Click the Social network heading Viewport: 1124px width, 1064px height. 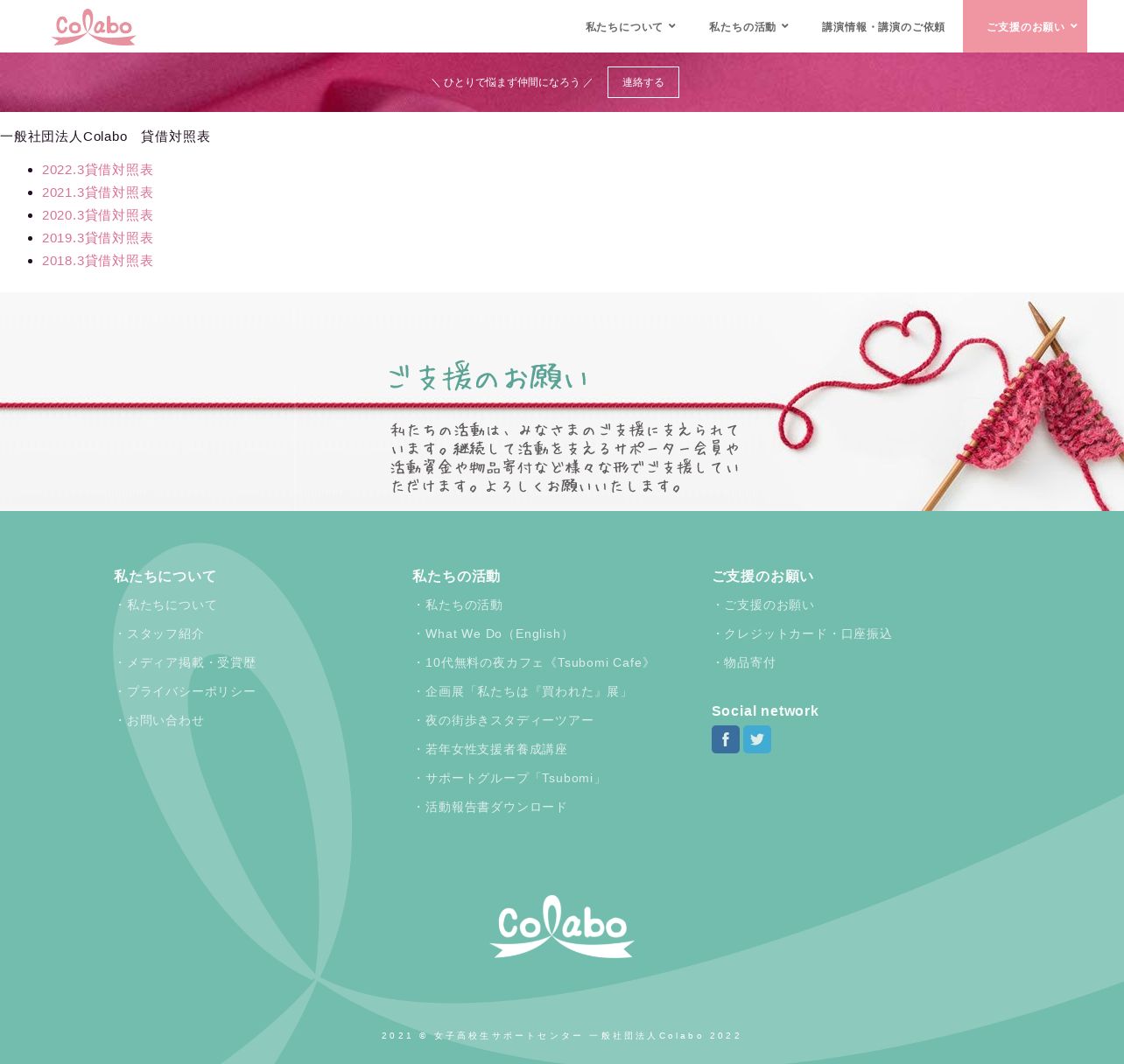pyautogui.click(x=765, y=710)
